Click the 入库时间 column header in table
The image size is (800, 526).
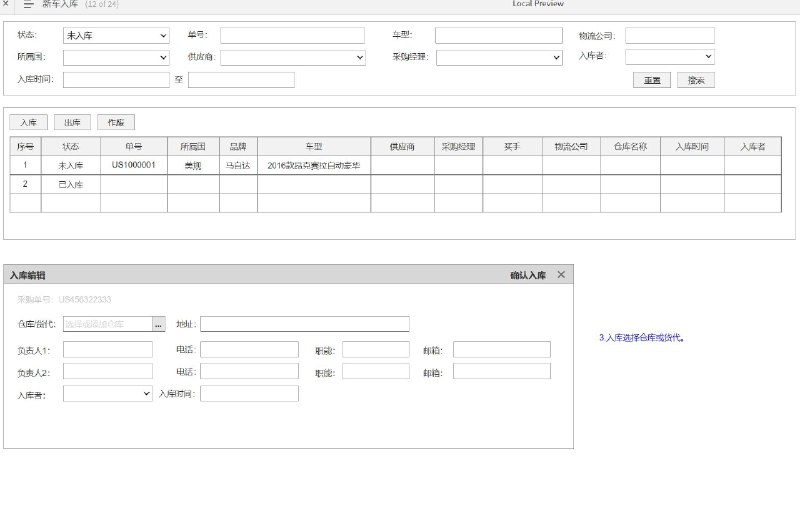692,146
